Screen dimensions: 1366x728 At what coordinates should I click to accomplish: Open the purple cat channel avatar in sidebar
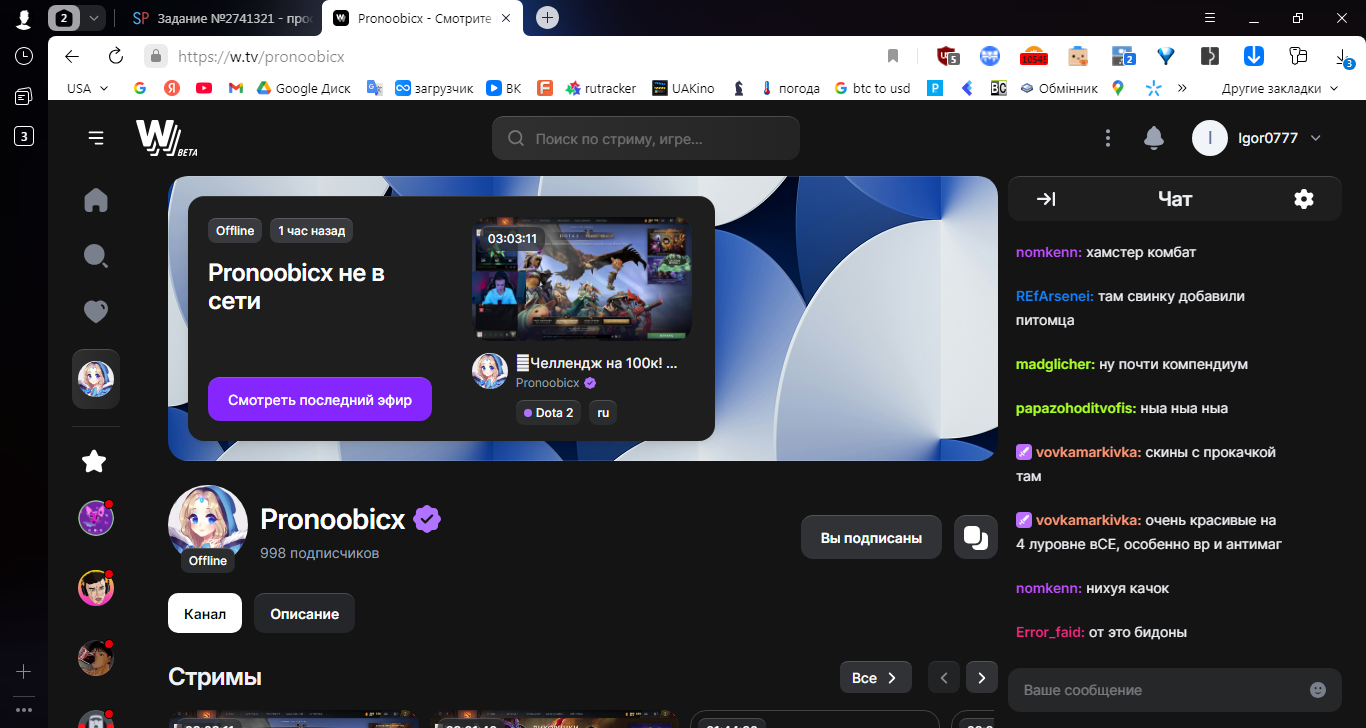[x=96, y=518]
